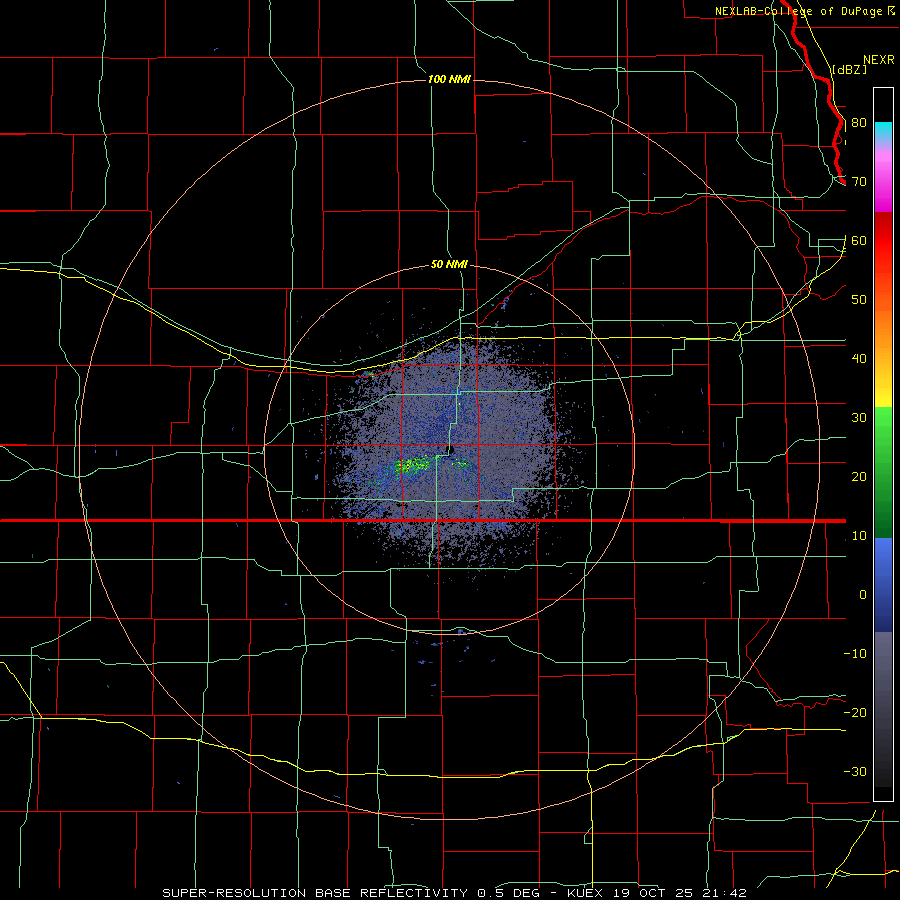Click the 100 NMI range ring label
The width and height of the screenshot is (900, 900).
point(449,79)
